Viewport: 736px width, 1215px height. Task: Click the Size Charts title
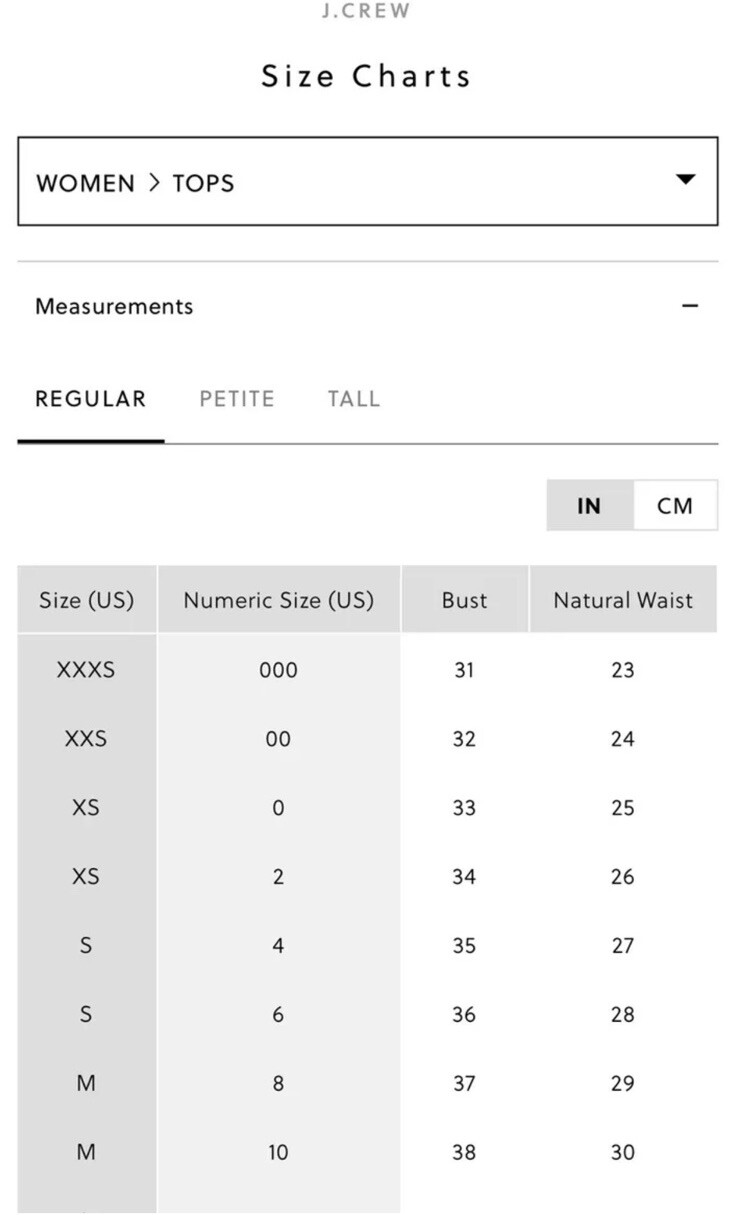[x=366, y=76]
